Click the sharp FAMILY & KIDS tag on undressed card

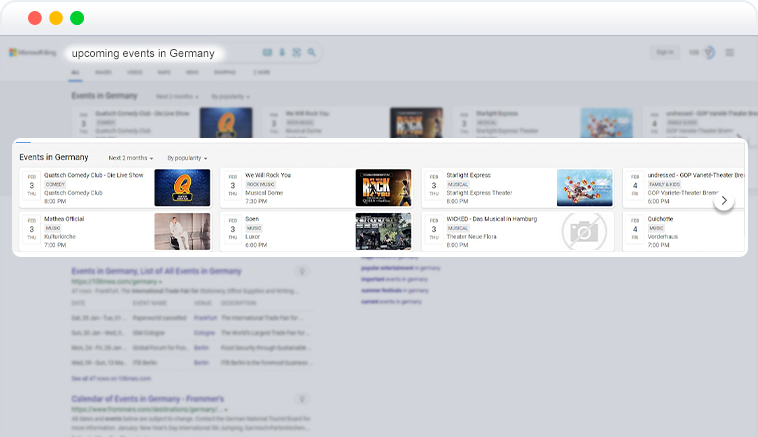click(x=664, y=184)
